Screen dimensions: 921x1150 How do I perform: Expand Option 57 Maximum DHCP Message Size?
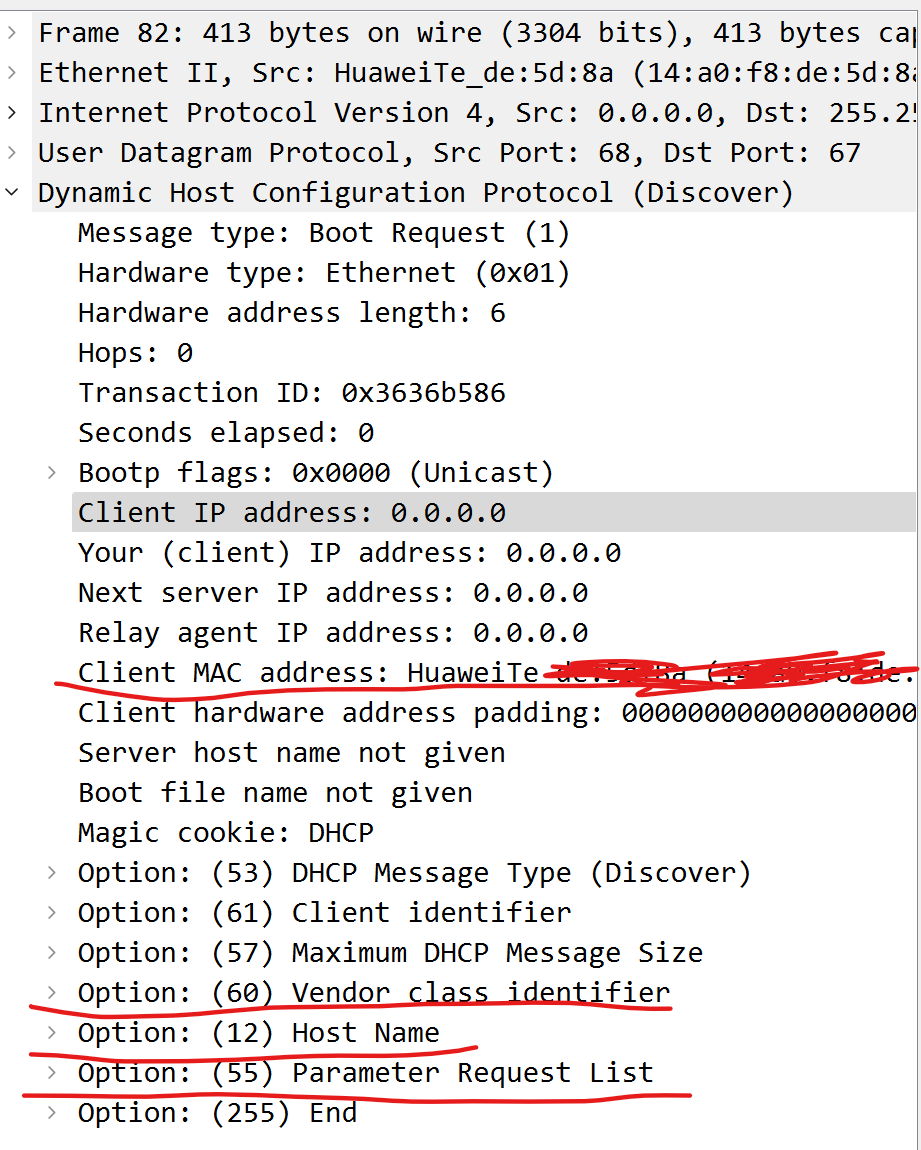[x=52, y=953]
